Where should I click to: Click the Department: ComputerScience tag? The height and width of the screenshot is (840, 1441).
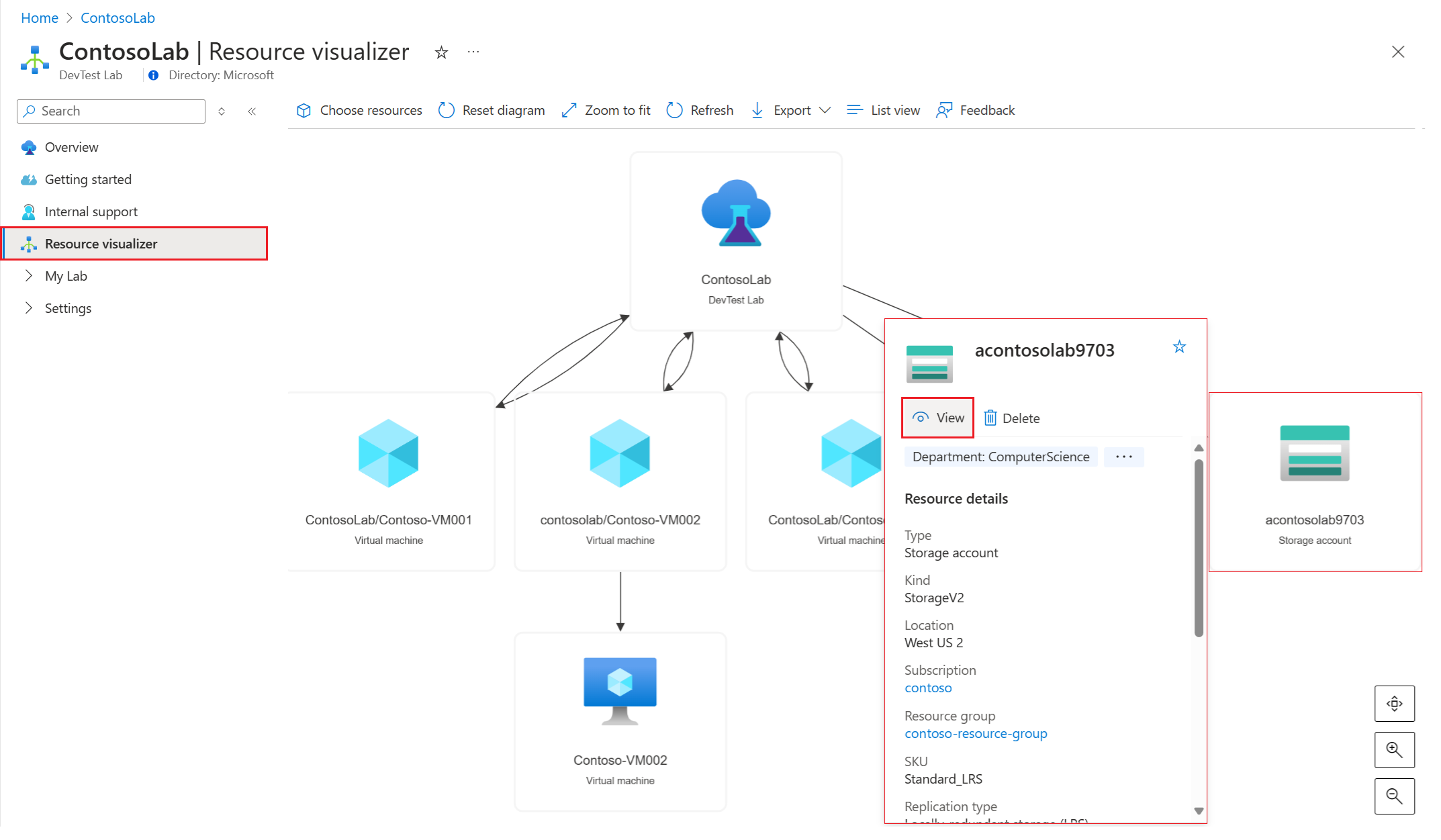[1001, 457]
